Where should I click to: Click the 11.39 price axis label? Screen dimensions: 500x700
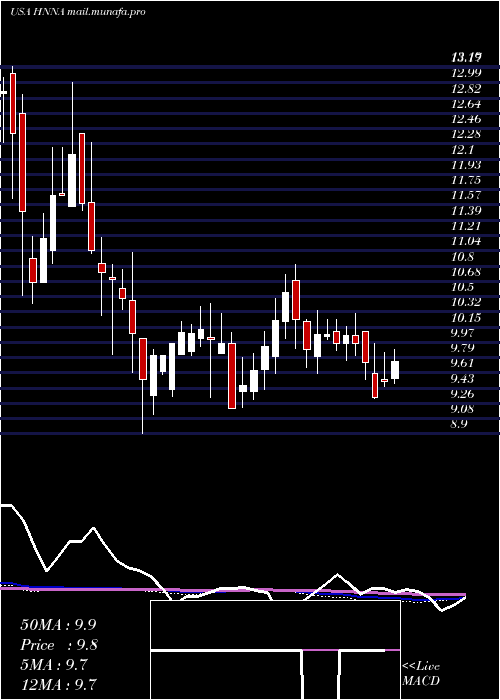tap(466, 211)
